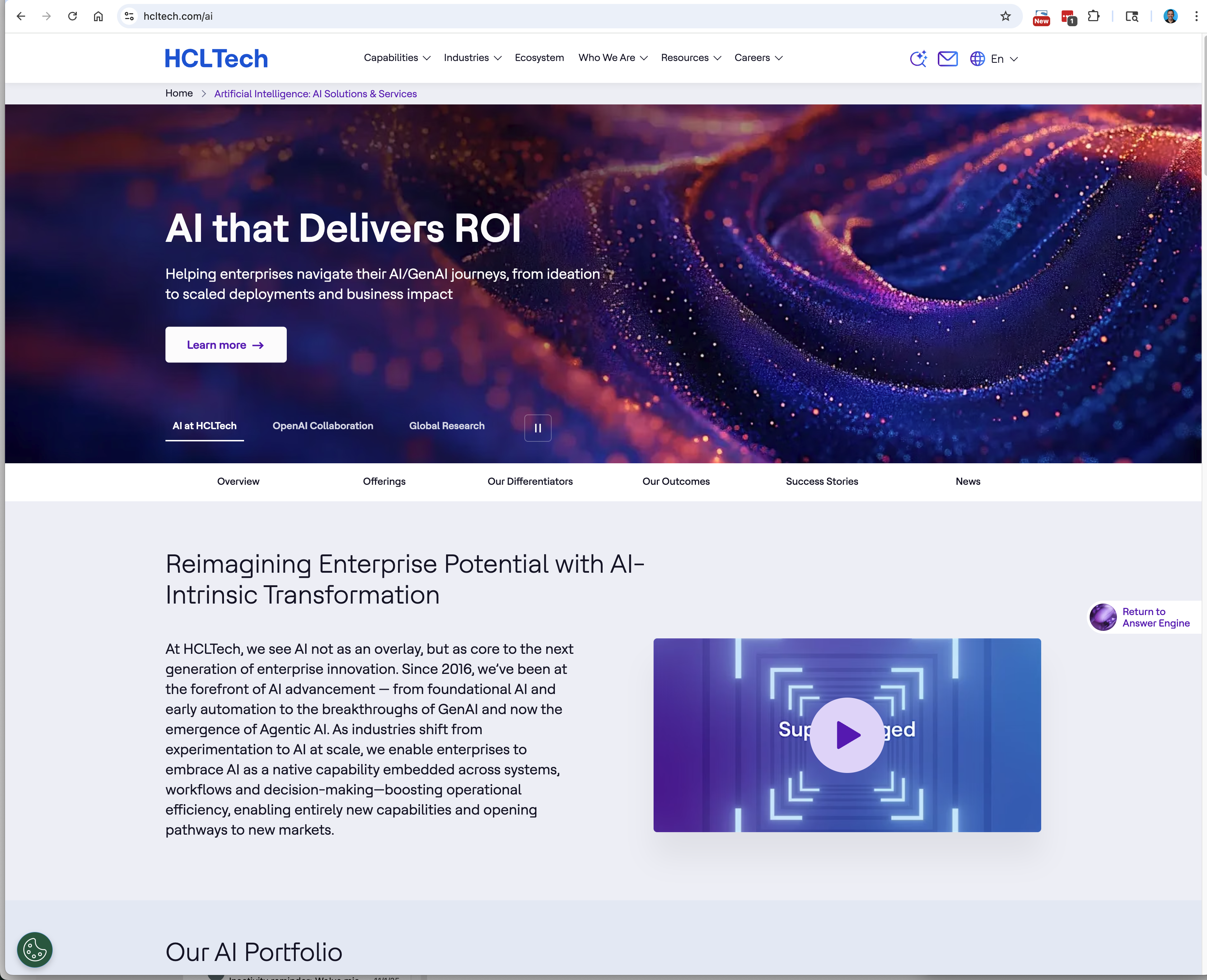
Task: Expand the Industries dropdown
Action: (472, 57)
